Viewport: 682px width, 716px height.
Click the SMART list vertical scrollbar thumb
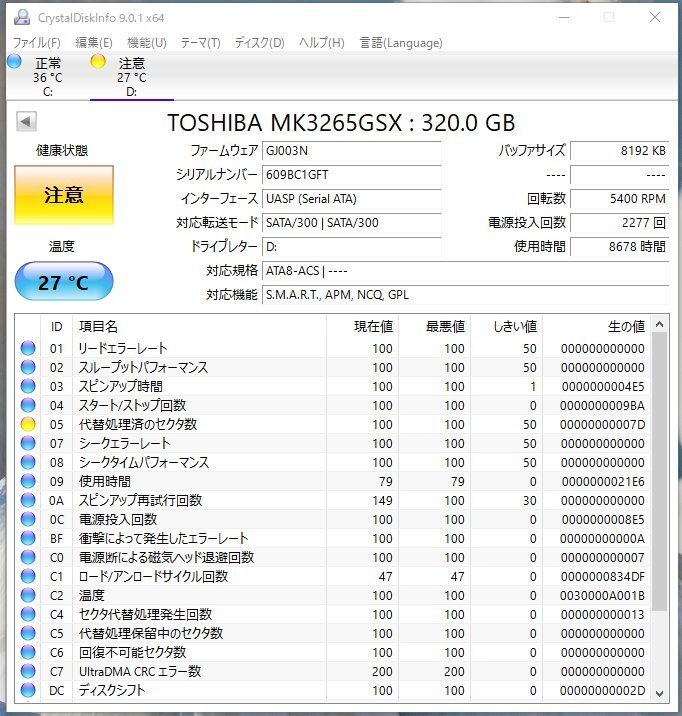[x=659, y=472]
